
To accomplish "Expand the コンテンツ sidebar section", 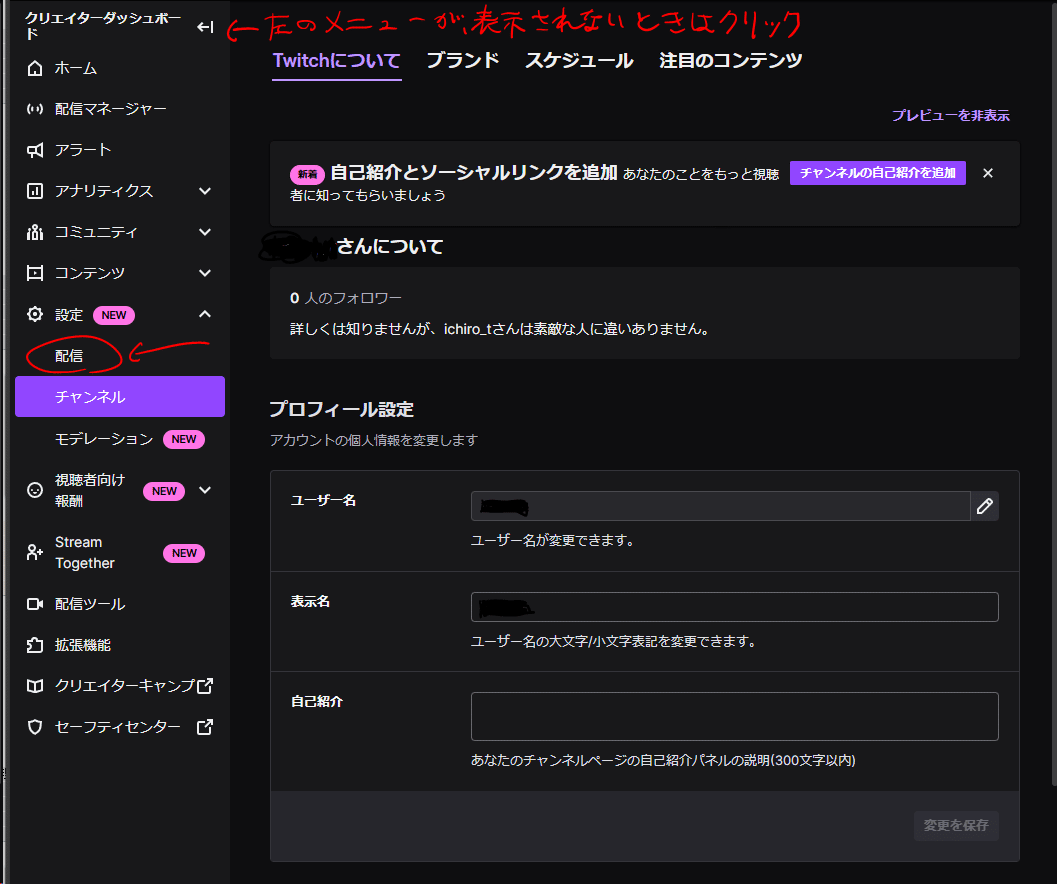I will [x=205, y=273].
